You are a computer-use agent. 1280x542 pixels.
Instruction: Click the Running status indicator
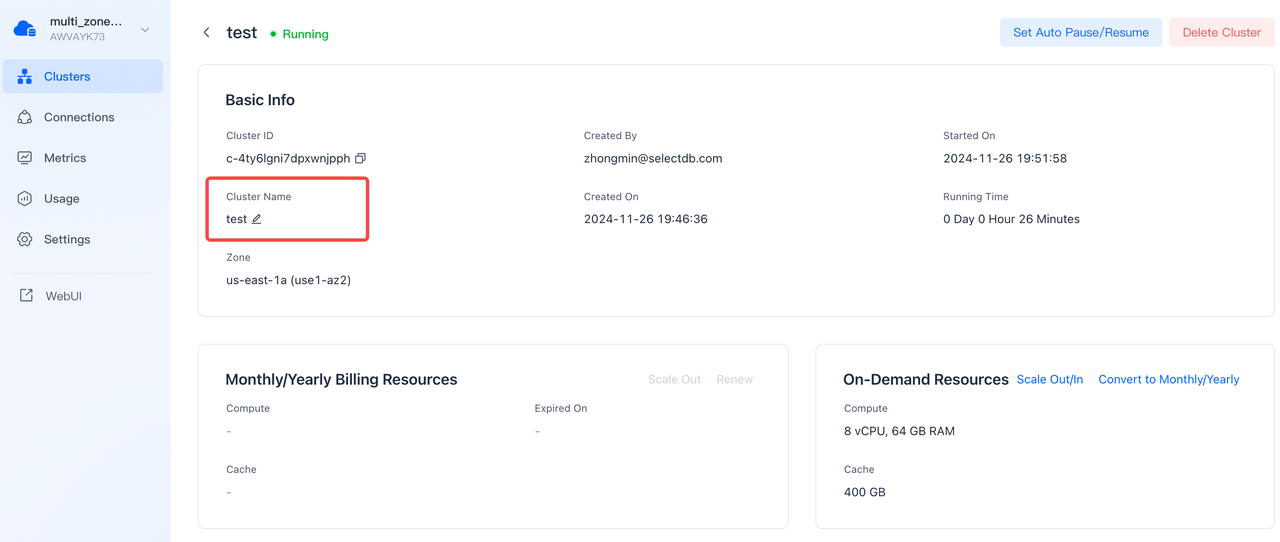coord(300,34)
